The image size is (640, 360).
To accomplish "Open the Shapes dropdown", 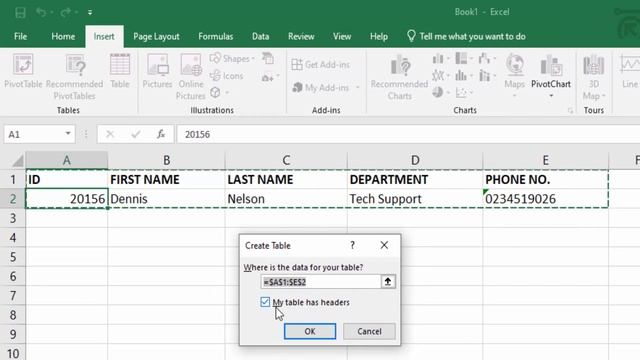I will click(232, 58).
